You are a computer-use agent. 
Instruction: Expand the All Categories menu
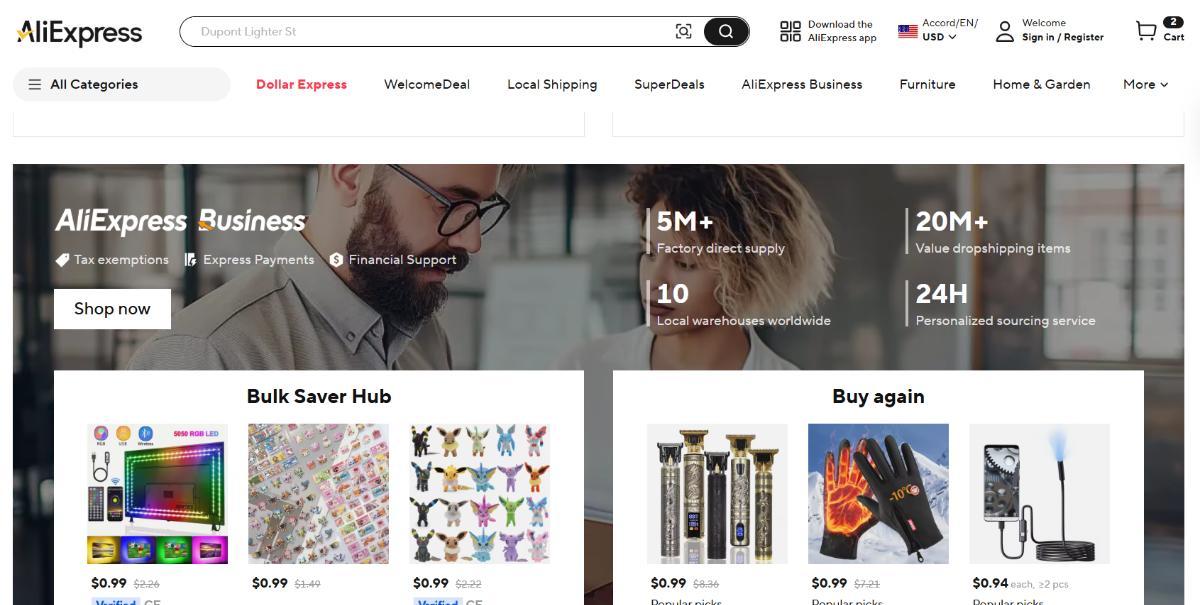(x=121, y=84)
